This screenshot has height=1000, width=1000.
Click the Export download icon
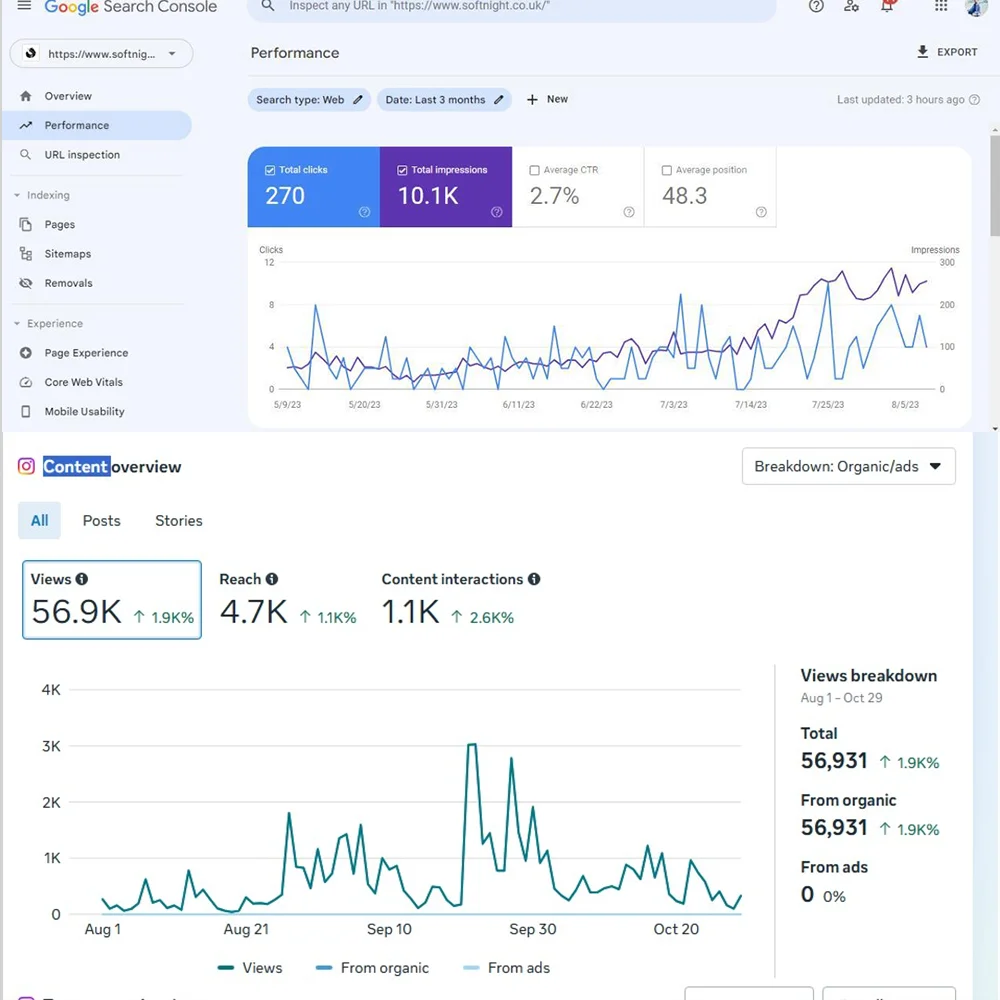923,52
